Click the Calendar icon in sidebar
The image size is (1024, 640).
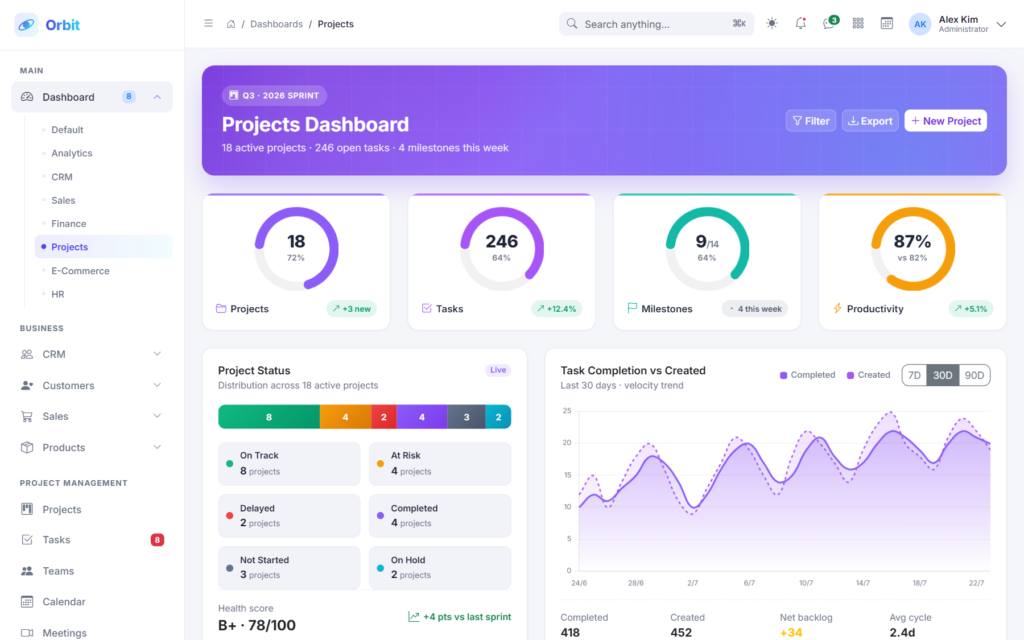[x=27, y=601]
